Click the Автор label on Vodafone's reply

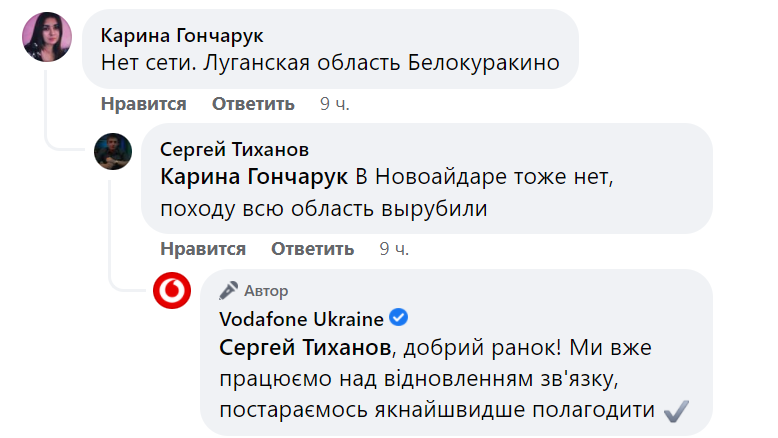click(266, 291)
